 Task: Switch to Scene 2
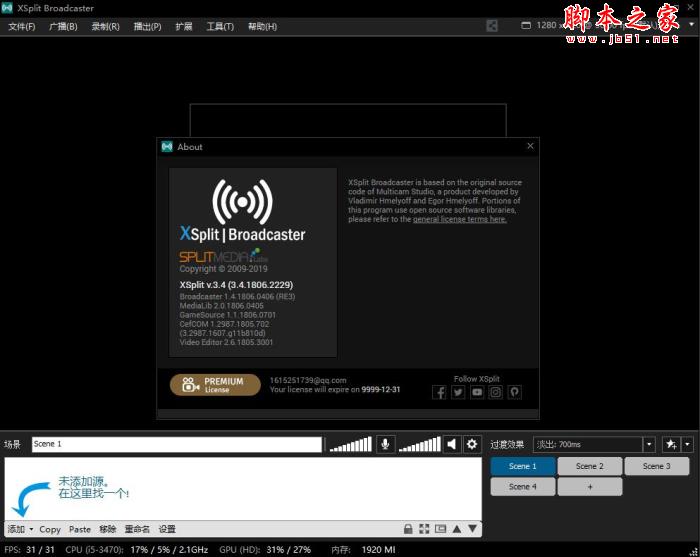point(590,466)
